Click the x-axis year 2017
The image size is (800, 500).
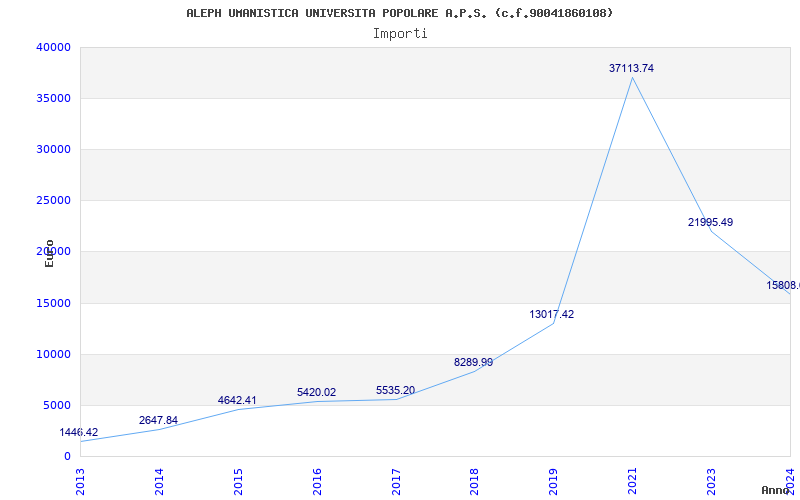click(x=396, y=482)
